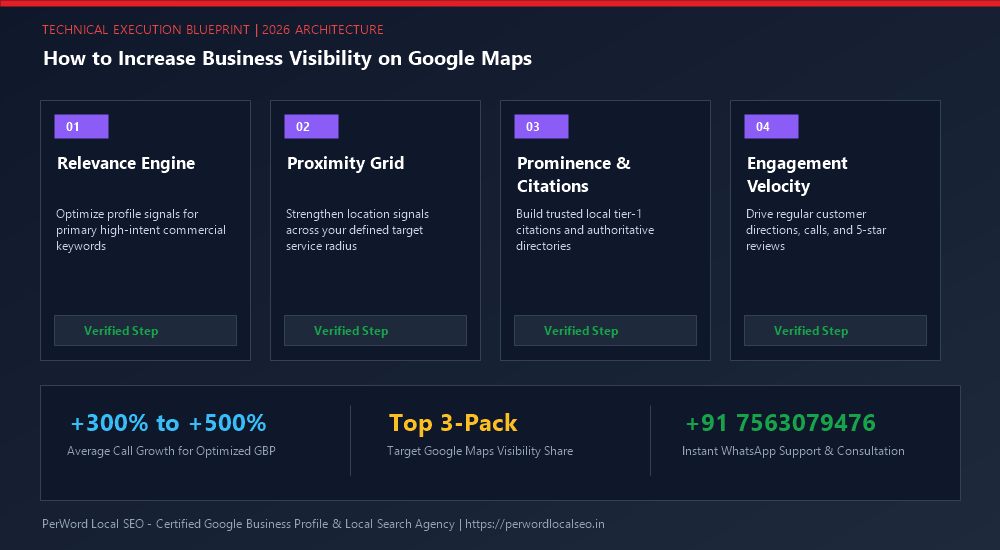This screenshot has height=550, width=1000.
Task: Click 'Strengthen location signals' description text
Action: pyautogui.click(x=357, y=230)
